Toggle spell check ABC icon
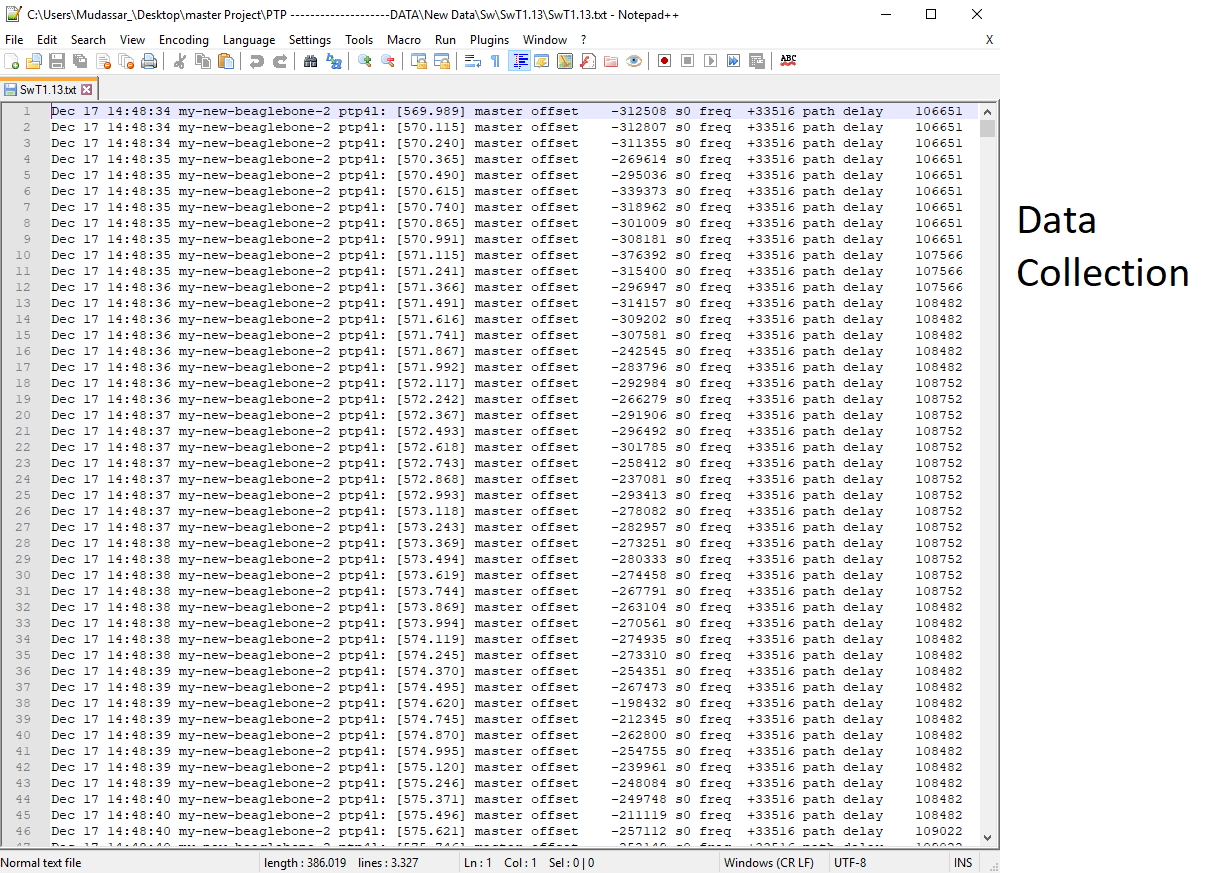 coord(788,61)
